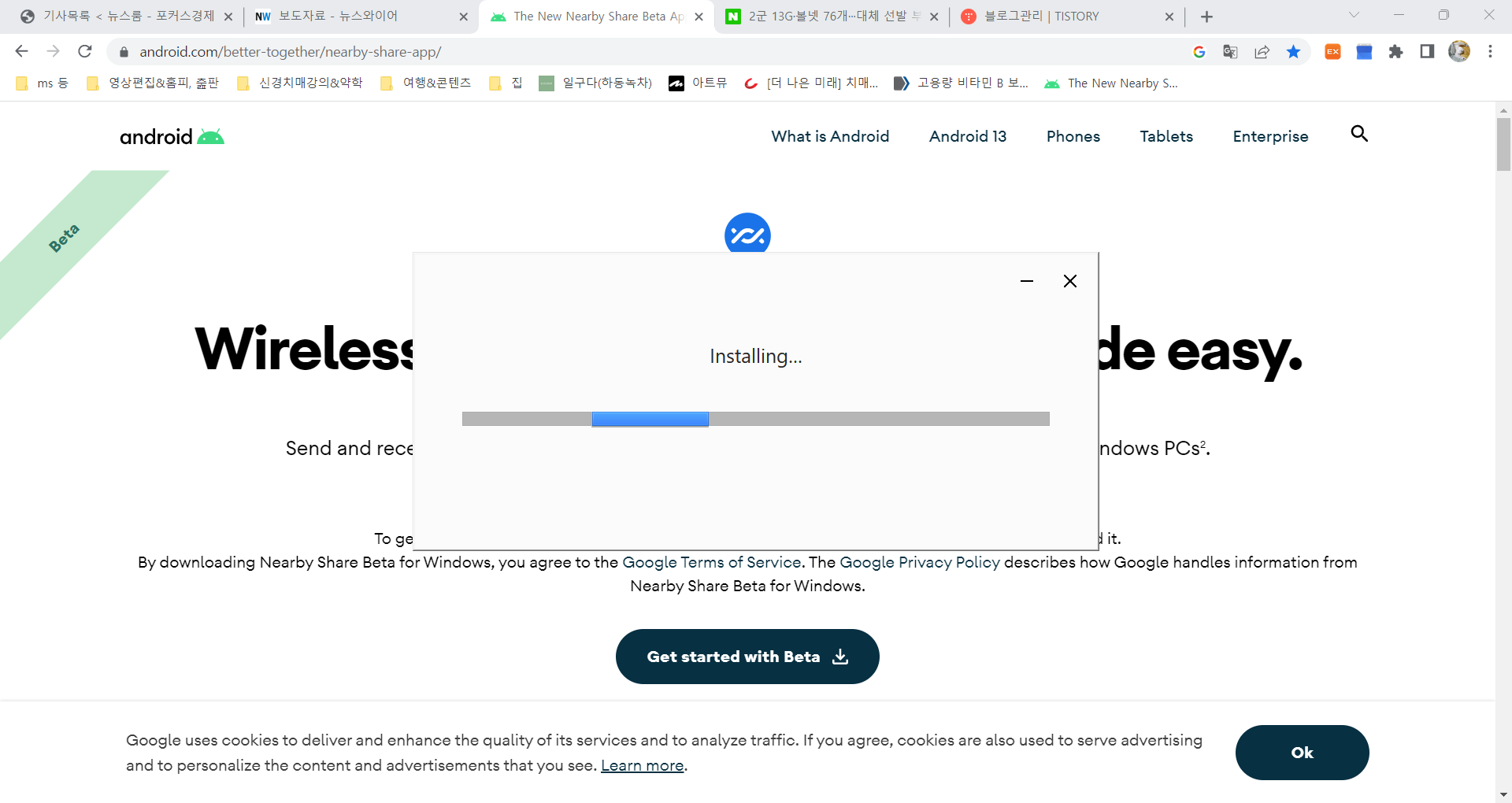1512x803 pixels.
Task: Open What is Android menu item
Action: [x=830, y=136]
